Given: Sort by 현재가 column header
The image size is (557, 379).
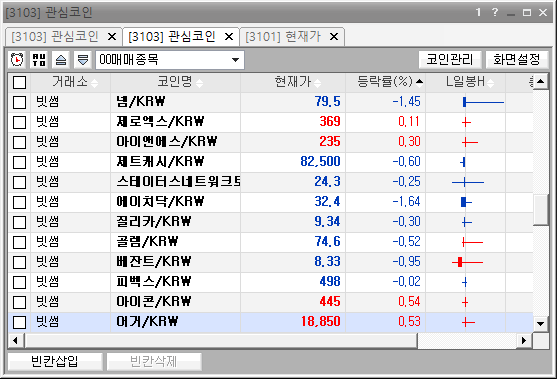Looking at the screenshot, I should (293, 82).
